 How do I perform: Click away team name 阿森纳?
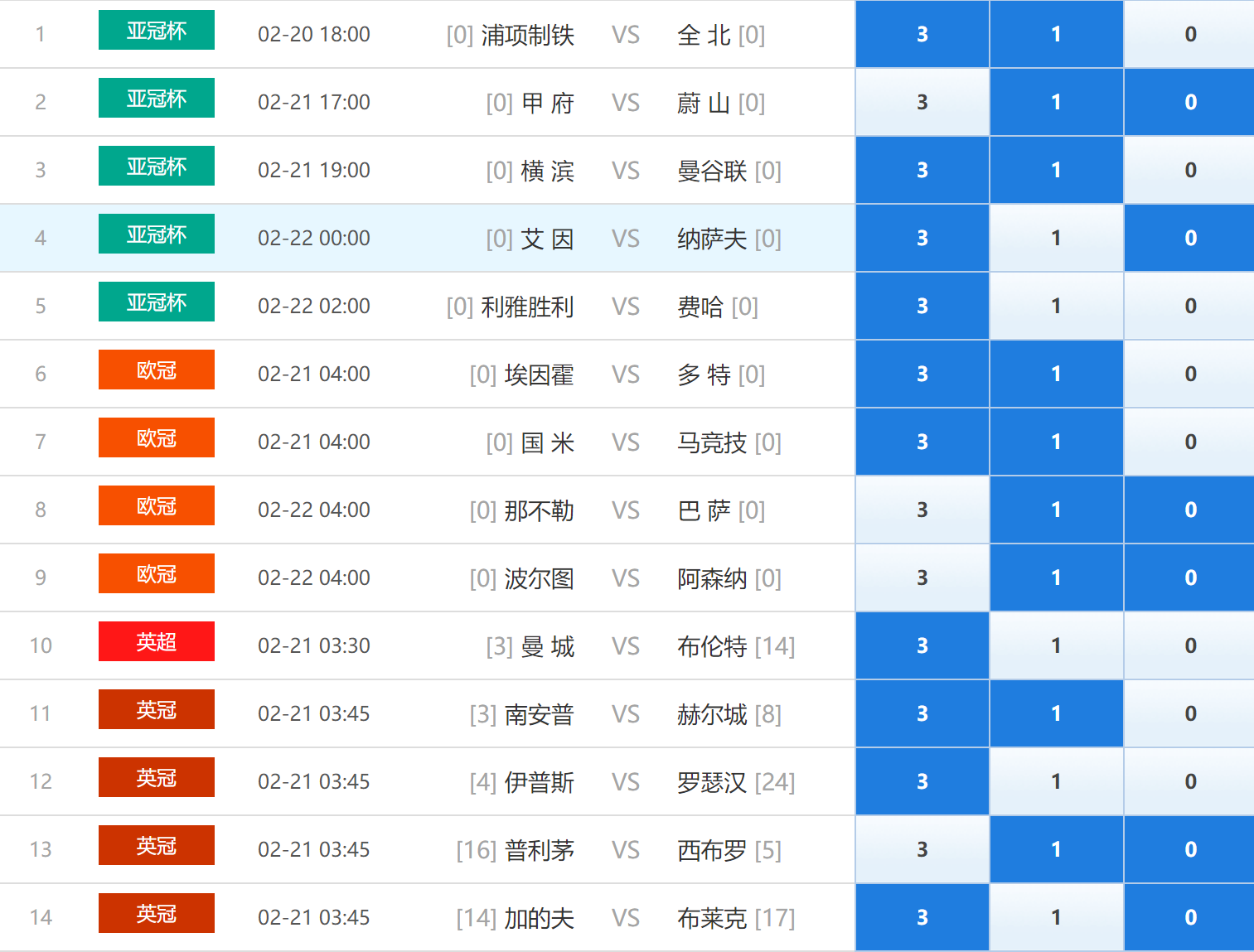click(712, 578)
